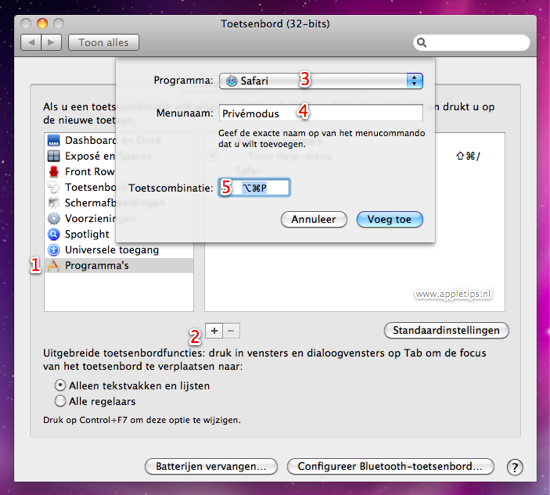Select the Alle regelaars radio button
The height and width of the screenshot is (495, 550).
60,401
